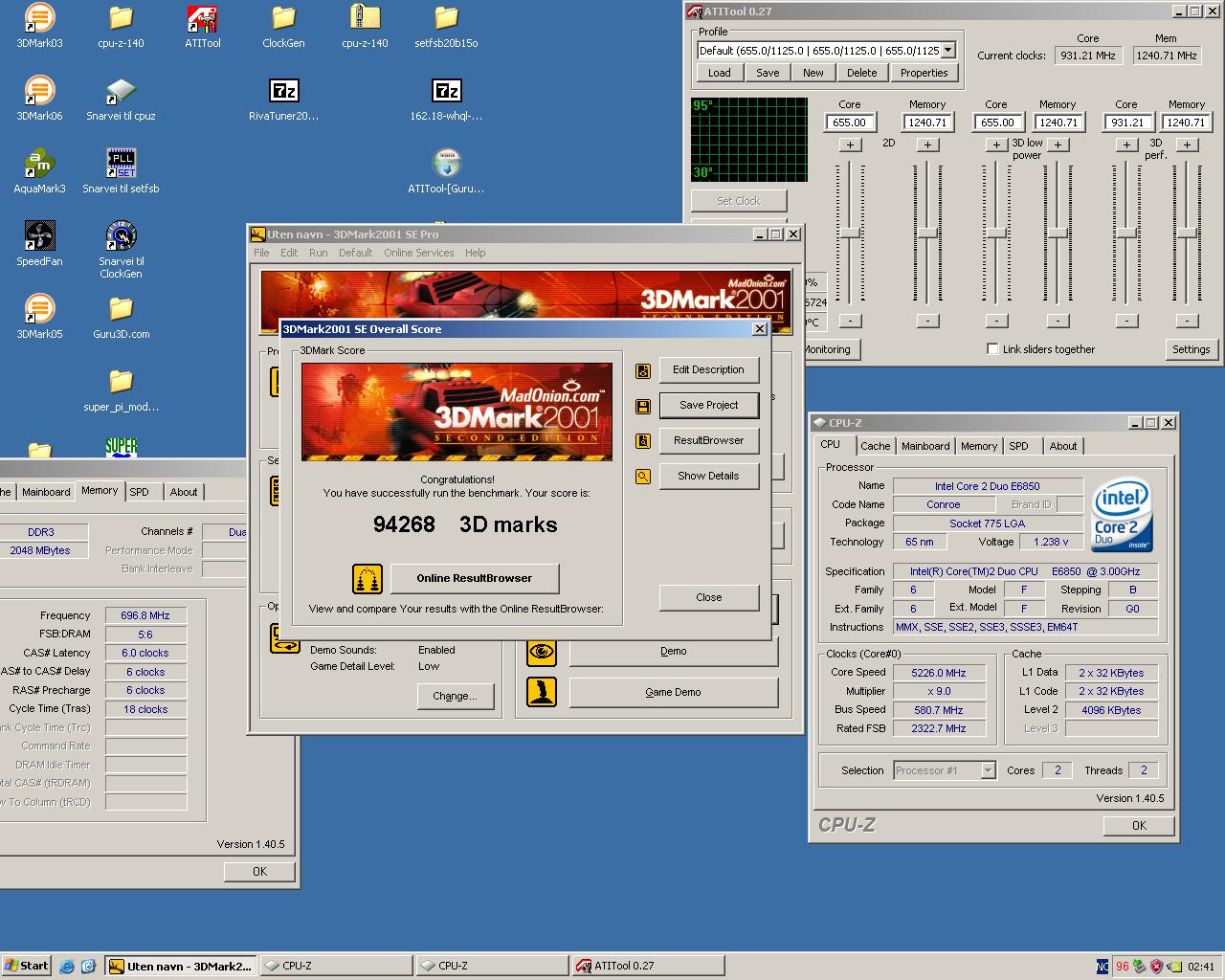Click the temperature 96 tray icon
Image resolution: width=1225 pixels, height=980 pixels.
[x=1122, y=967]
